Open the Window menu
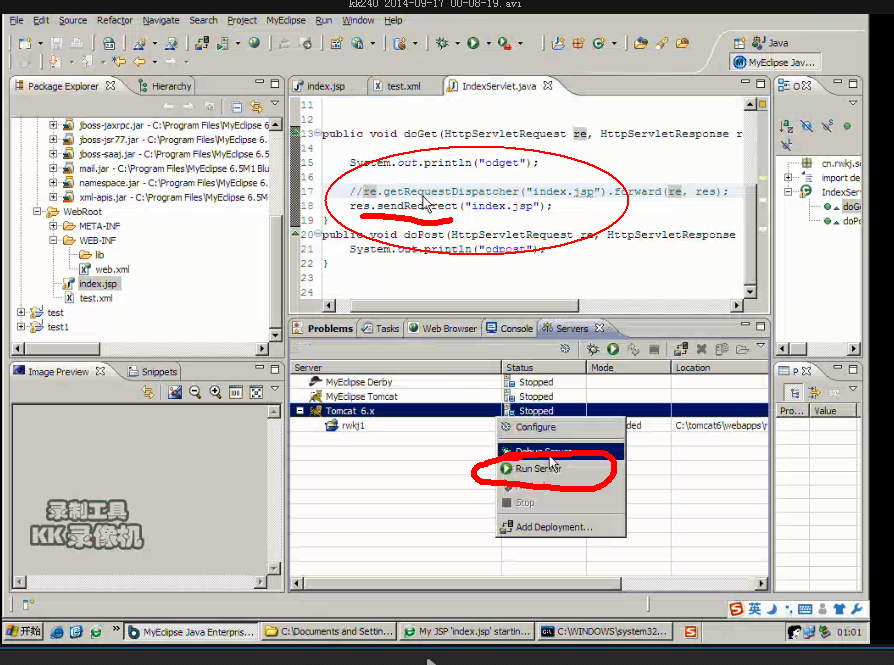The image size is (894, 665). (358, 21)
